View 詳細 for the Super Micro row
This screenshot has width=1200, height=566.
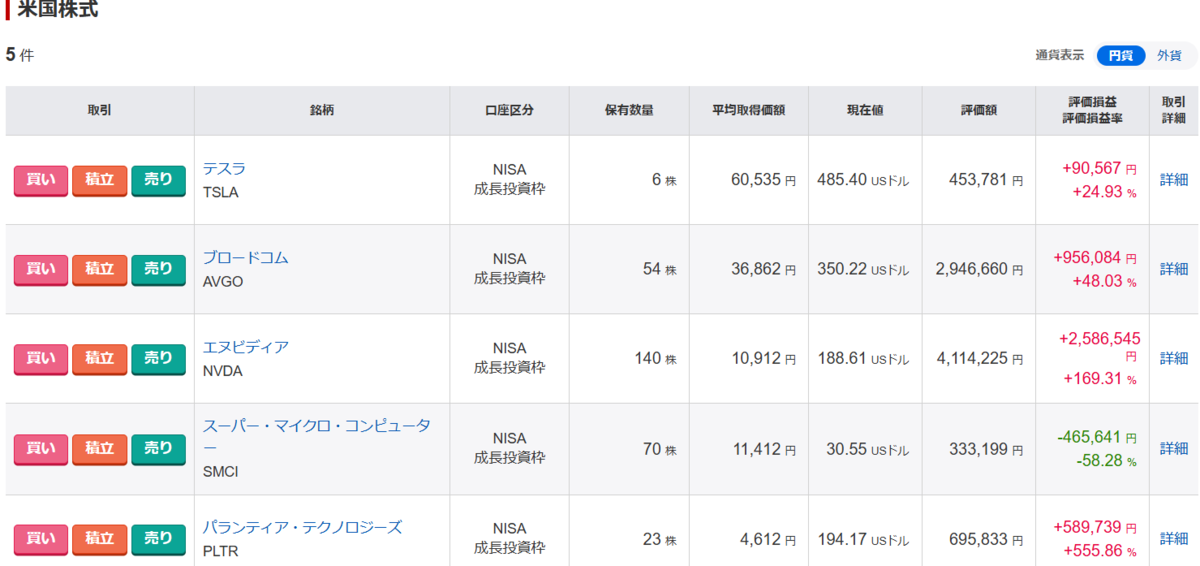[x=1174, y=449]
